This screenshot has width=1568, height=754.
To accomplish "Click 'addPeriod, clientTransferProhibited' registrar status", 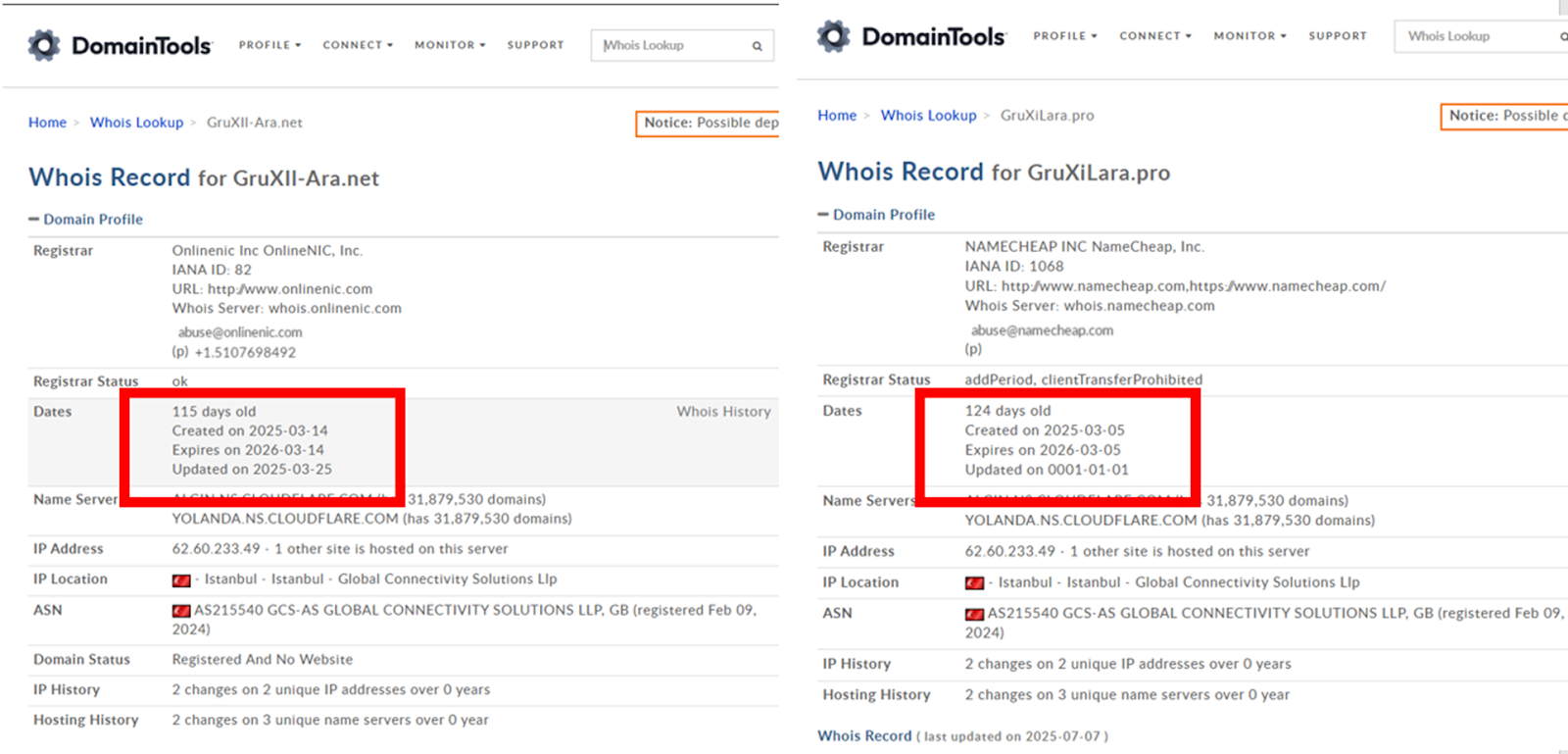I will click(1083, 379).
